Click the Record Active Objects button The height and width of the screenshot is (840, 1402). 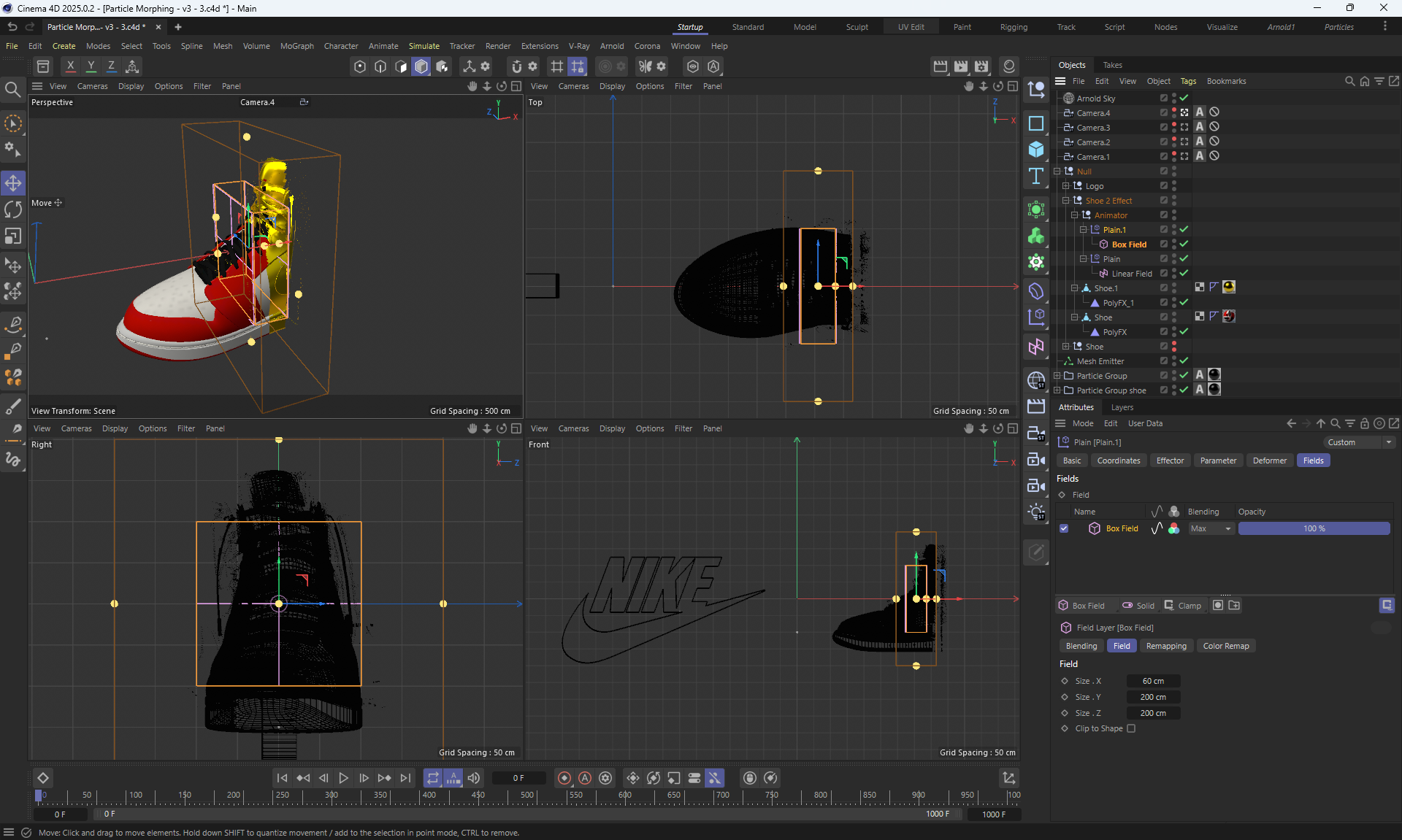(564, 778)
